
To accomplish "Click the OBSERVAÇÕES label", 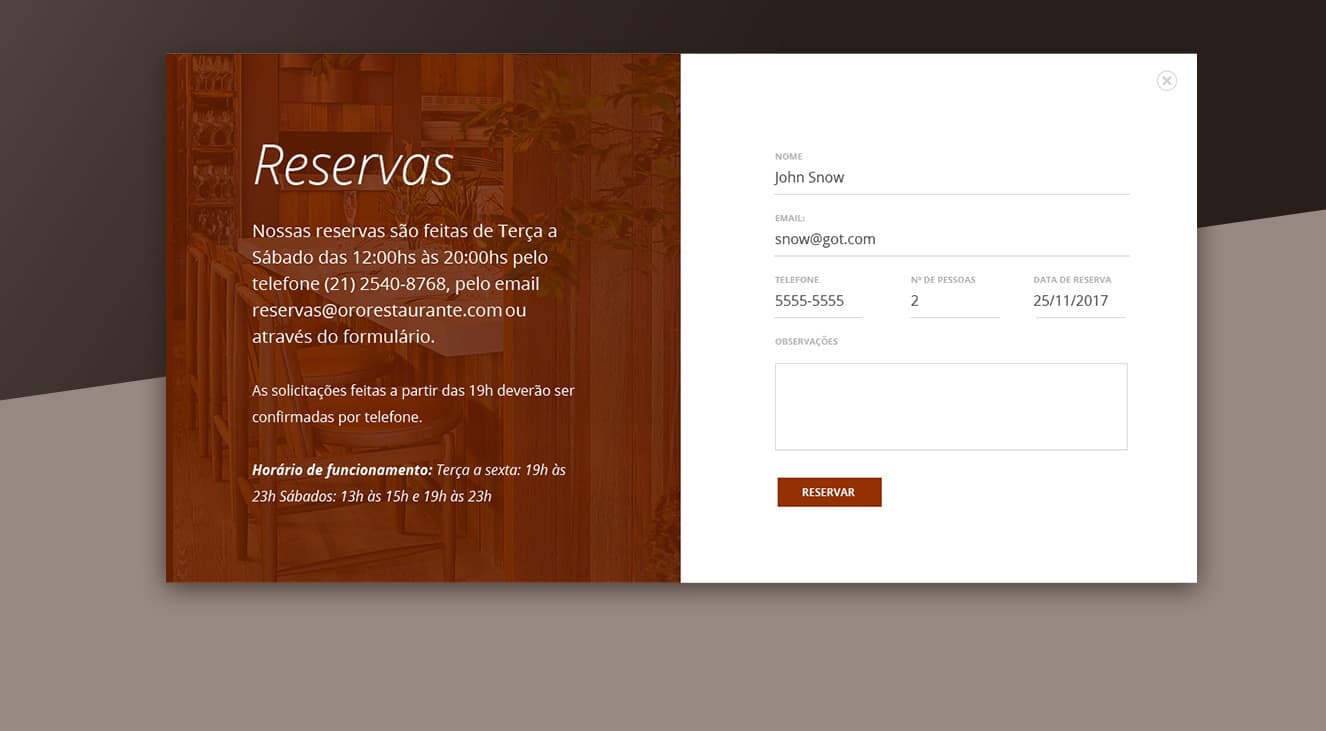I will pyautogui.click(x=806, y=342).
